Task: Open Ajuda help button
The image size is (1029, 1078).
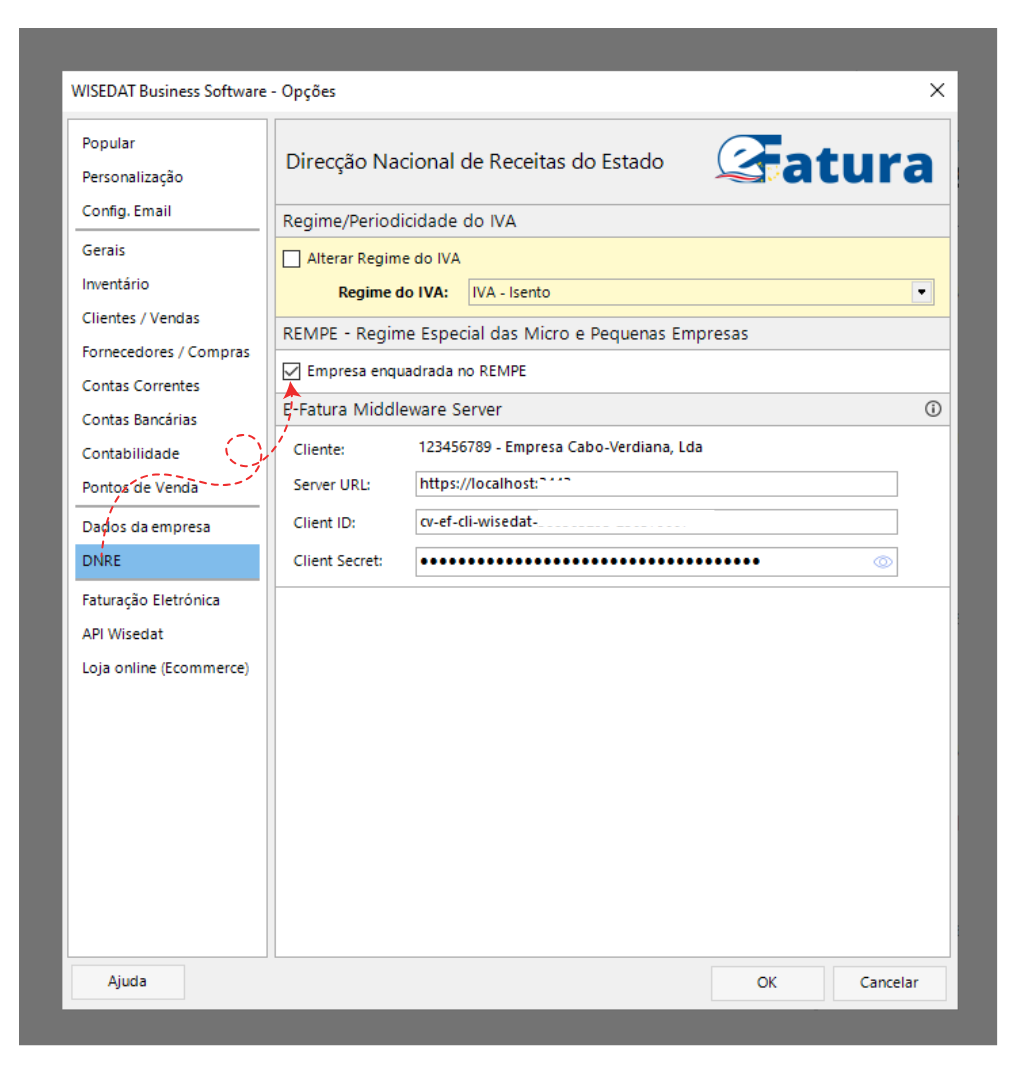Action: pos(127,982)
